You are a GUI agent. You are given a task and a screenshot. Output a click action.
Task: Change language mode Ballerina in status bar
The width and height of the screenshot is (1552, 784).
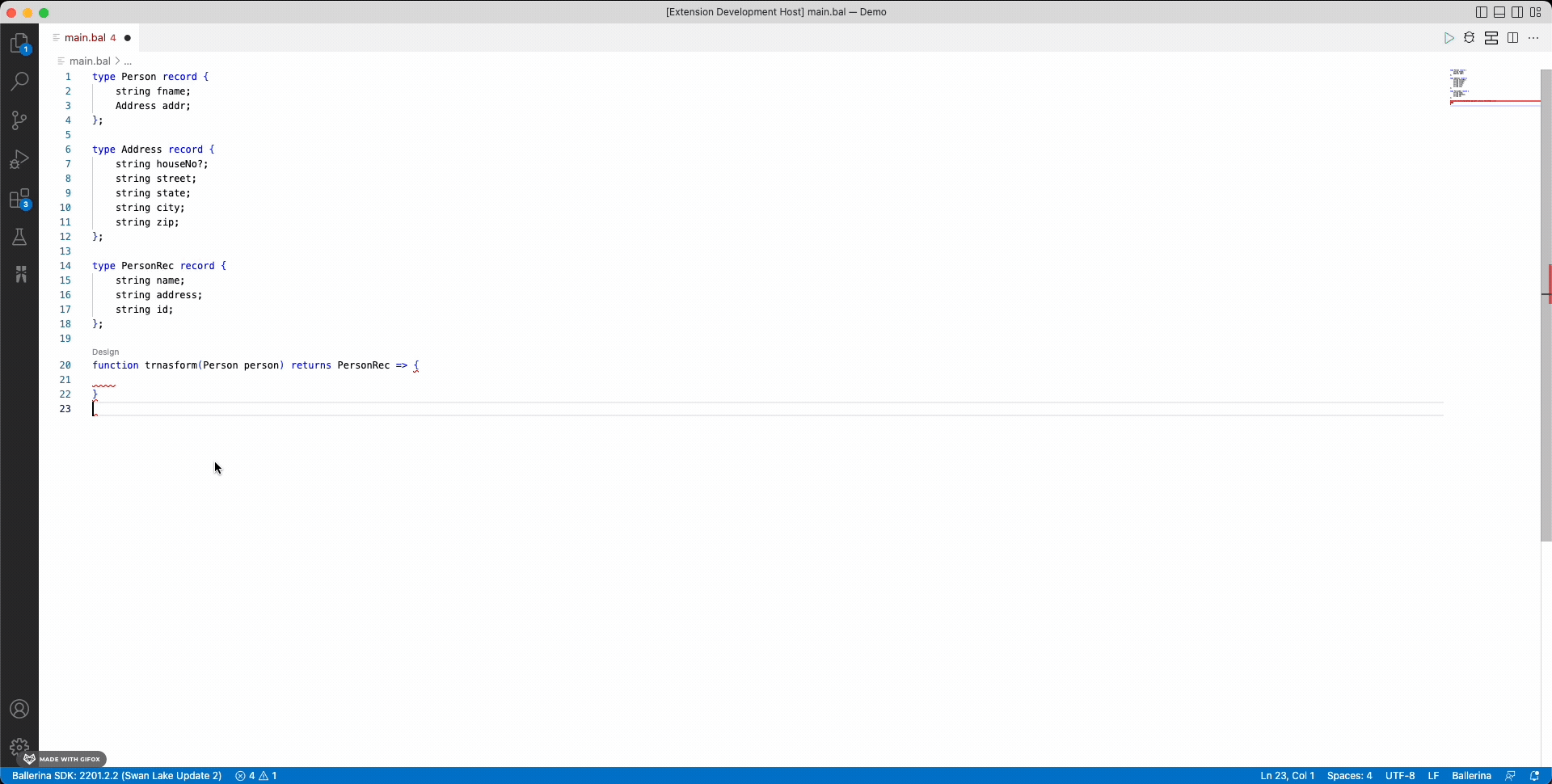click(1471, 776)
